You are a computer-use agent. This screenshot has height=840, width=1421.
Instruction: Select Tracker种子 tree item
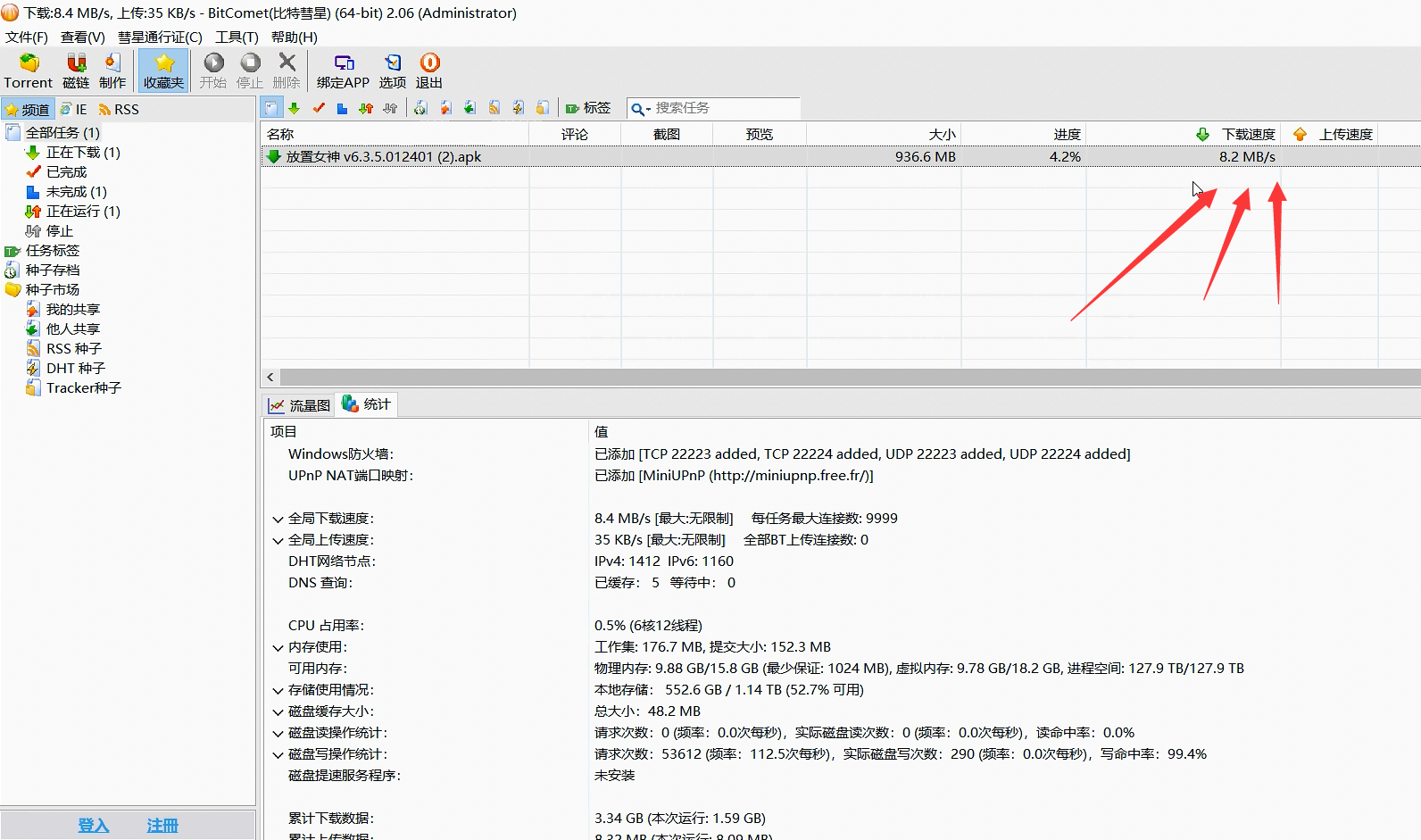coord(84,388)
